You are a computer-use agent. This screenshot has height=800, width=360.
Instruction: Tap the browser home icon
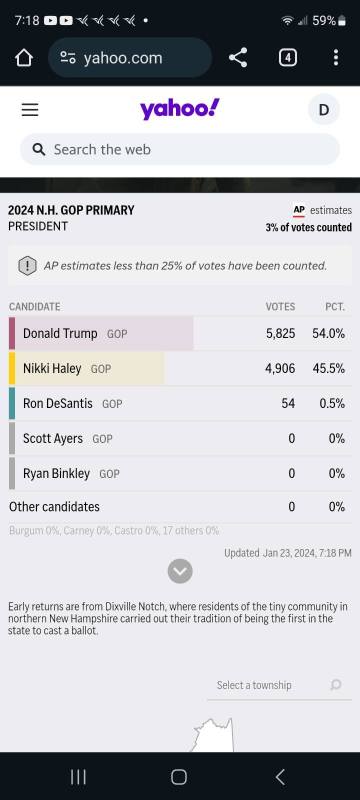coord(23,58)
